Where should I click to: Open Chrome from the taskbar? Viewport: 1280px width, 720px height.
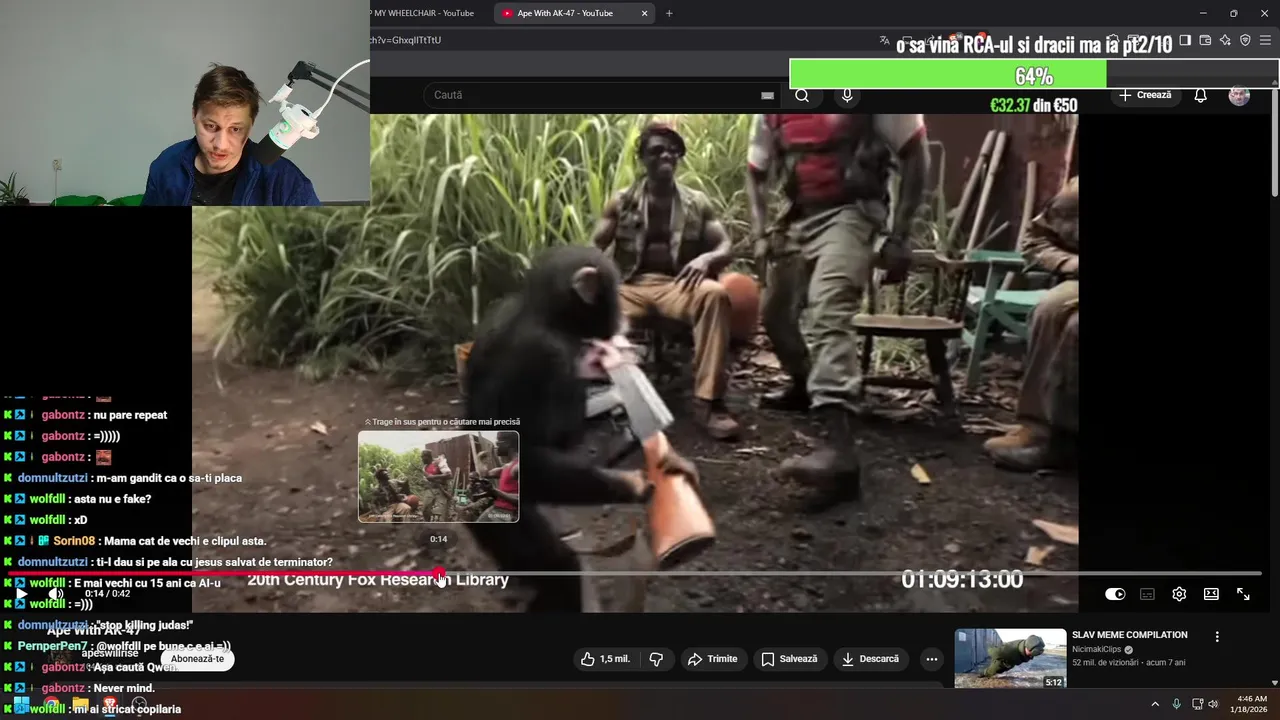[x=50, y=704]
